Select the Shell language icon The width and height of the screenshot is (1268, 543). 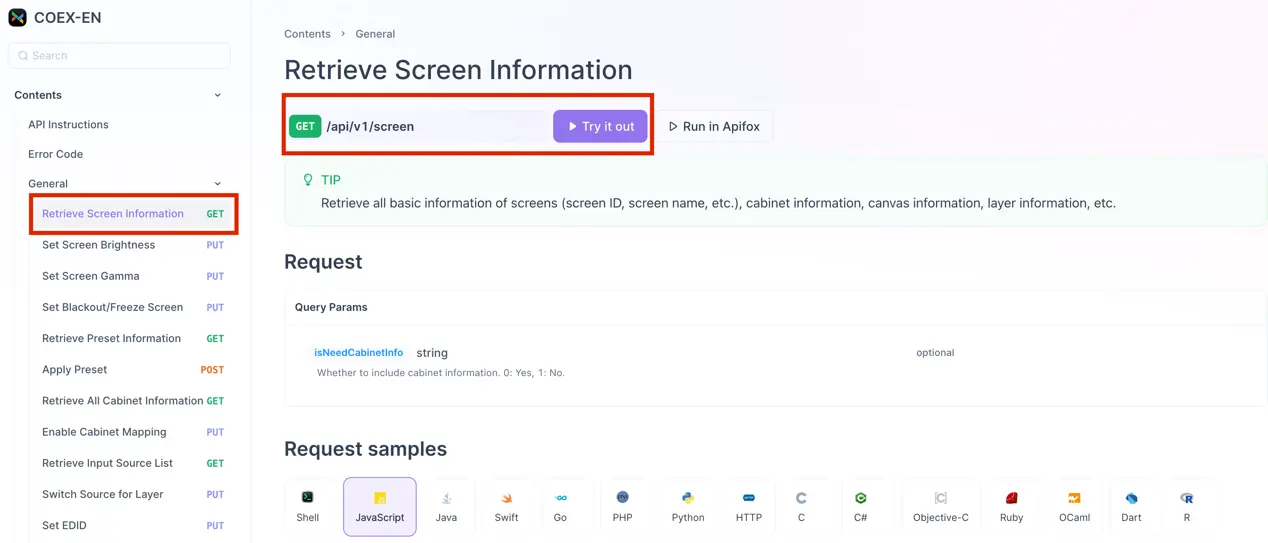308,498
